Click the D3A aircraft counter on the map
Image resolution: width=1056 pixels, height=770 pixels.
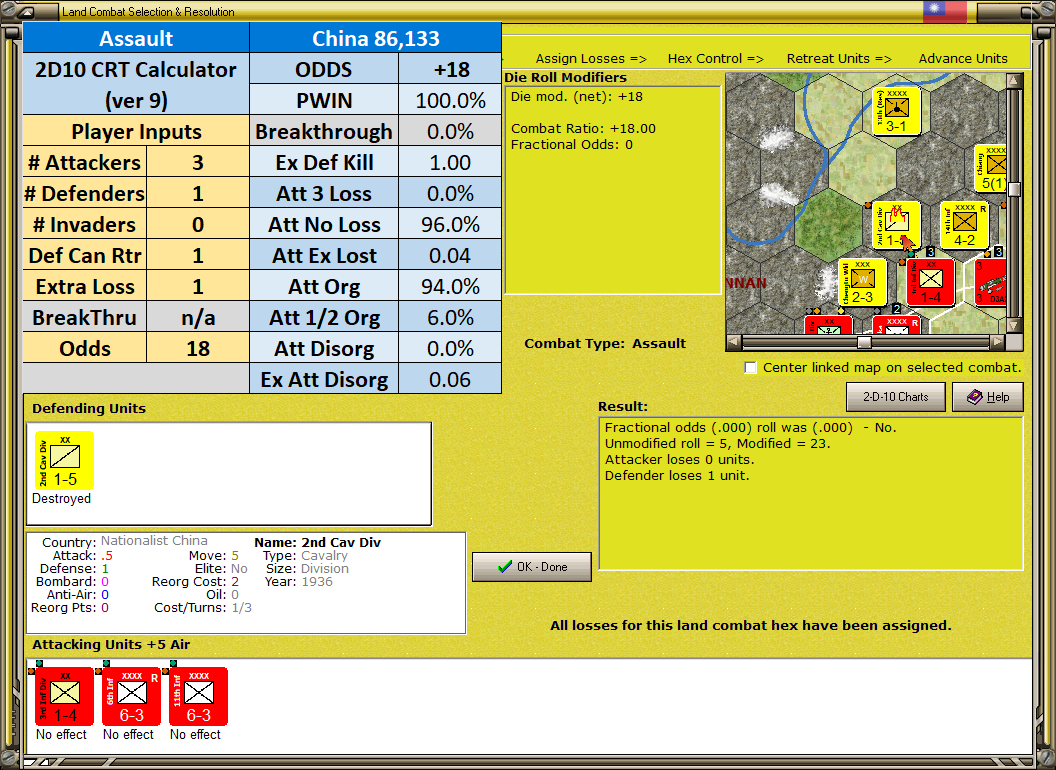[991, 282]
